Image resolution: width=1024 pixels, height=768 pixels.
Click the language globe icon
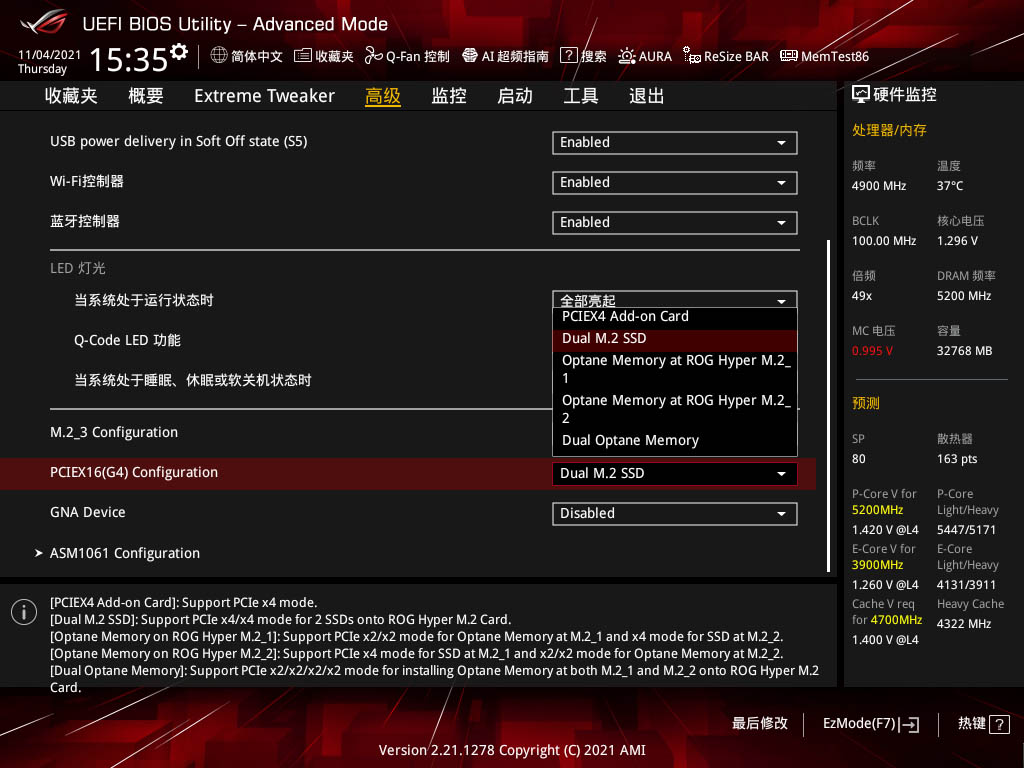click(x=219, y=56)
